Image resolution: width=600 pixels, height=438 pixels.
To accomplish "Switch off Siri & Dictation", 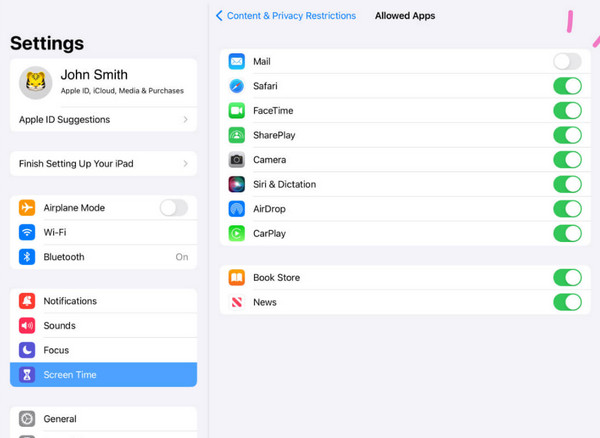I will (567, 184).
